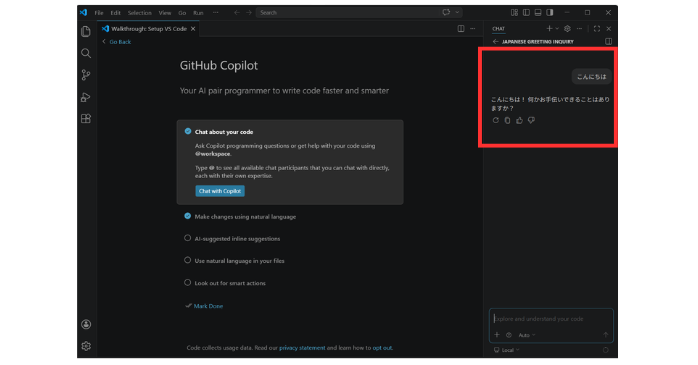Open the Explorer view in activity bar
The height and width of the screenshot is (365, 698).
coord(86,32)
